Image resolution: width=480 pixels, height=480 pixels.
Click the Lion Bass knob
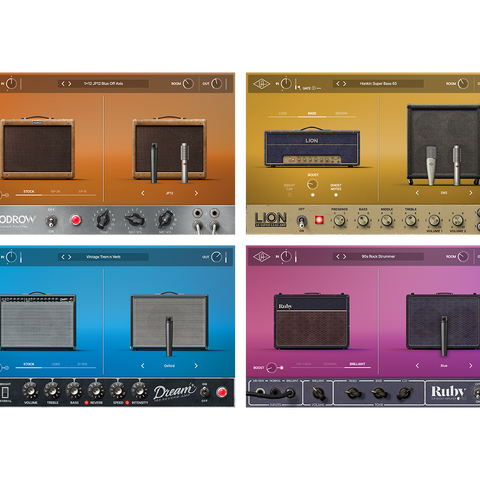coord(363,220)
